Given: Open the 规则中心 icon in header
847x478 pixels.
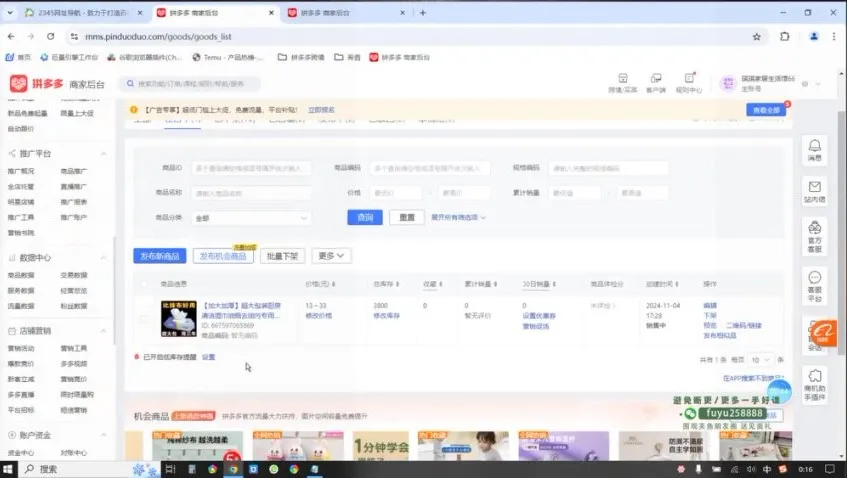Looking at the screenshot, I should coord(688,81).
